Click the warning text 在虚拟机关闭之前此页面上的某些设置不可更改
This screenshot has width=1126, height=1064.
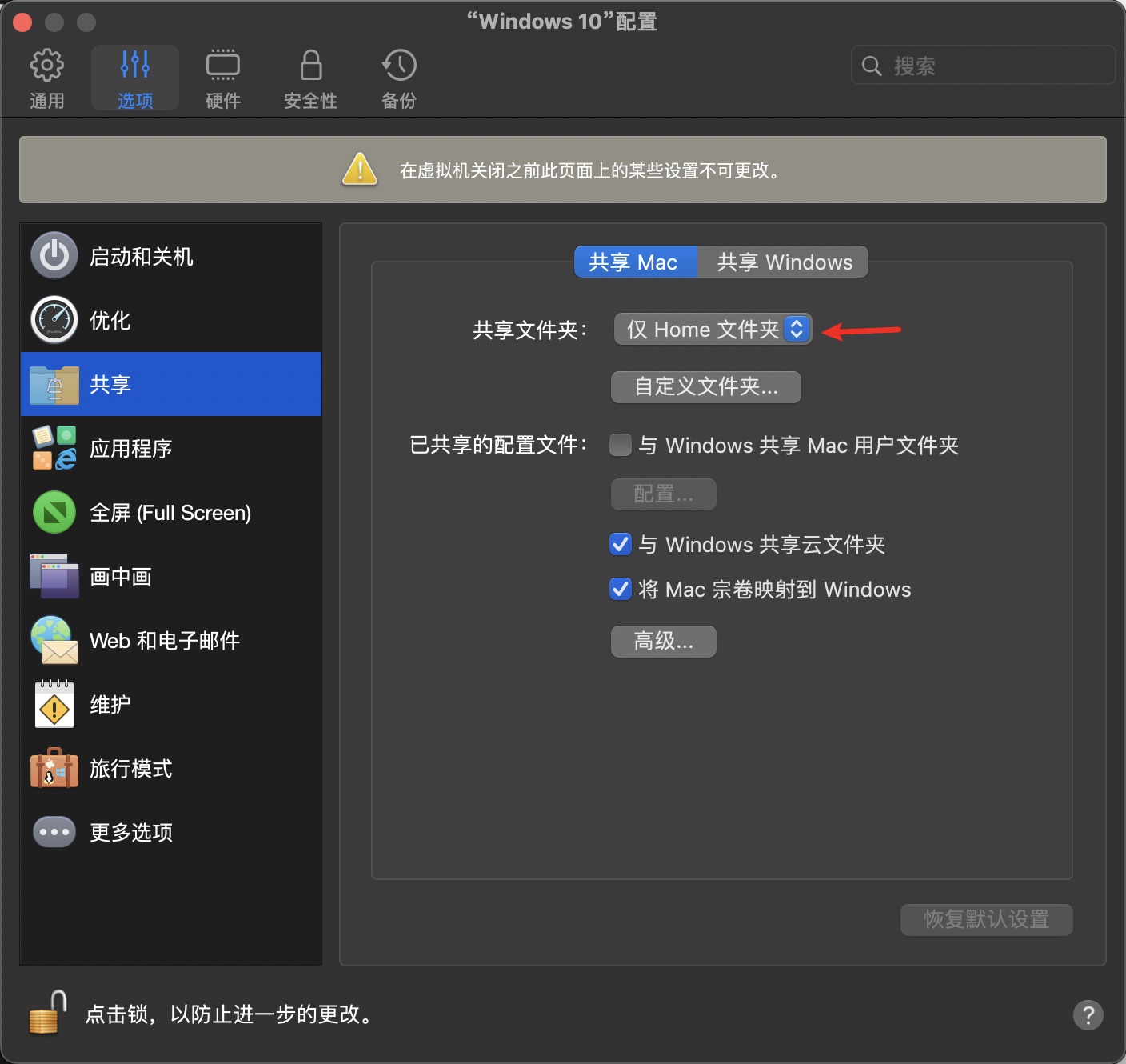(590, 170)
